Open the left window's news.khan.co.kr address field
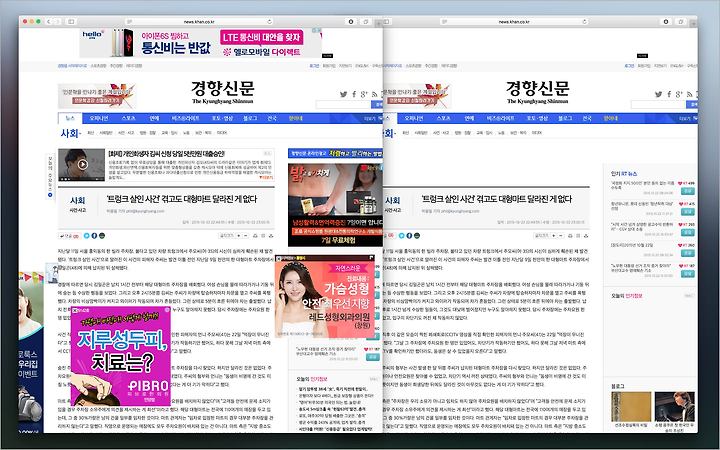 tap(199, 22)
